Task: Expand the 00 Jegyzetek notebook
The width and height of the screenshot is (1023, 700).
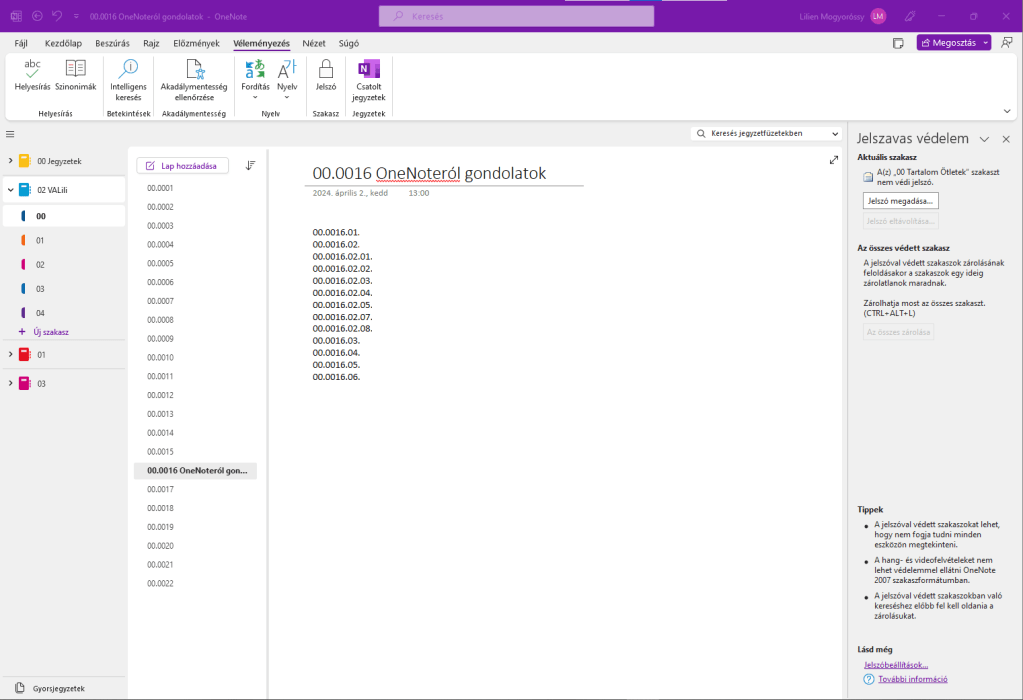Action: [x=10, y=161]
